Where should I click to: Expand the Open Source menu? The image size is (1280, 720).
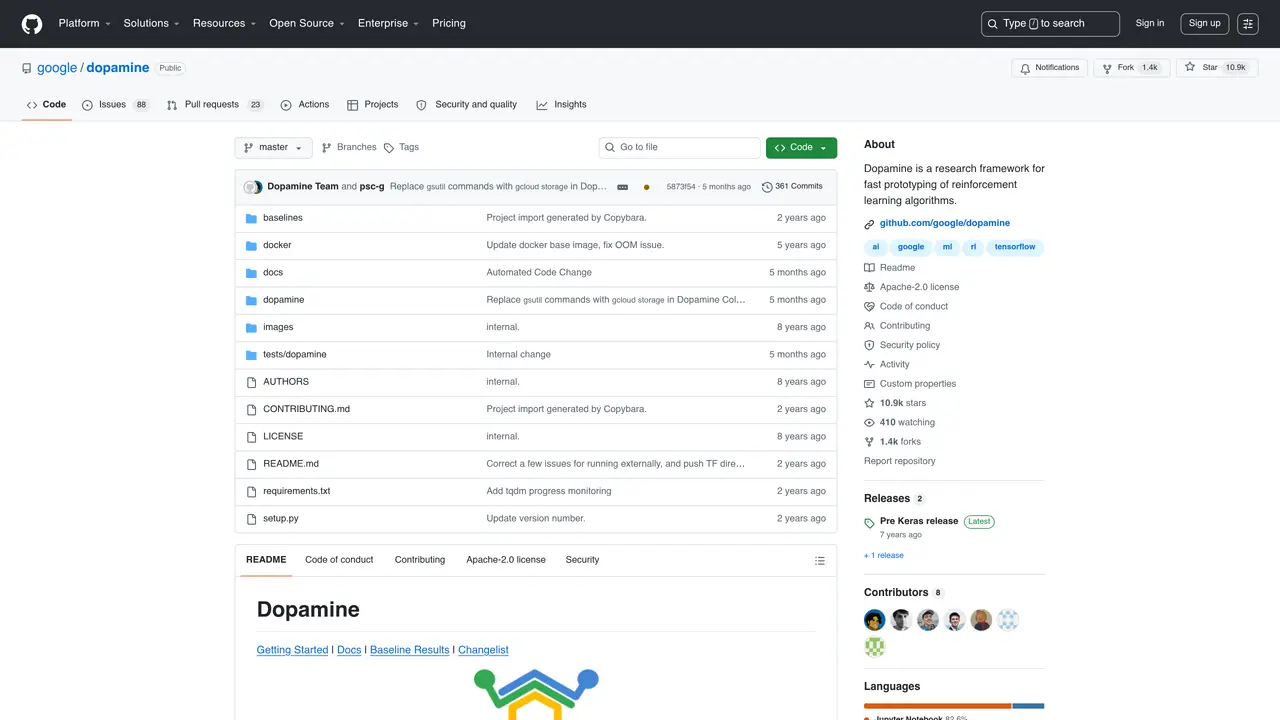pyautogui.click(x=307, y=23)
